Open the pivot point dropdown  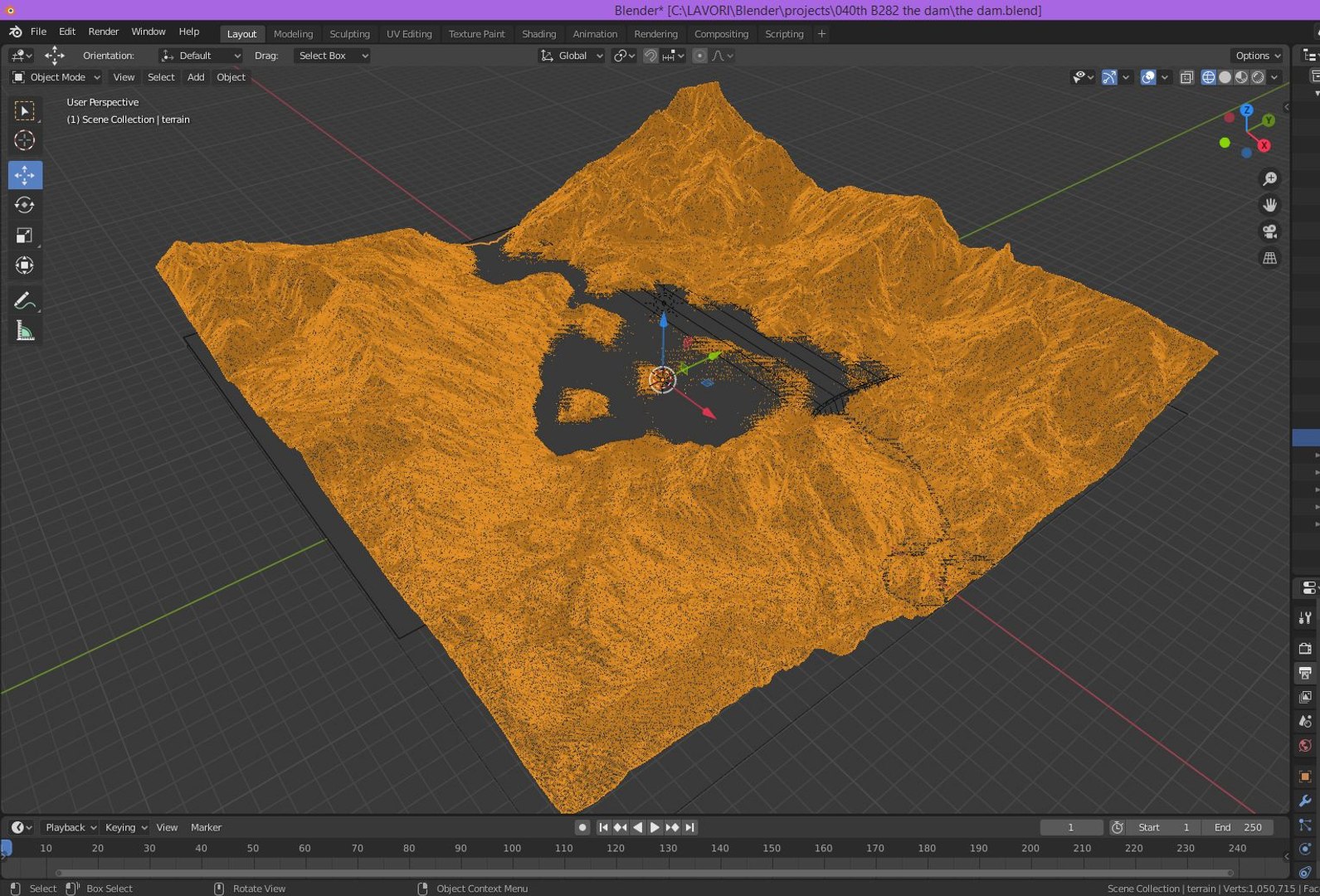tap(625, 56)
